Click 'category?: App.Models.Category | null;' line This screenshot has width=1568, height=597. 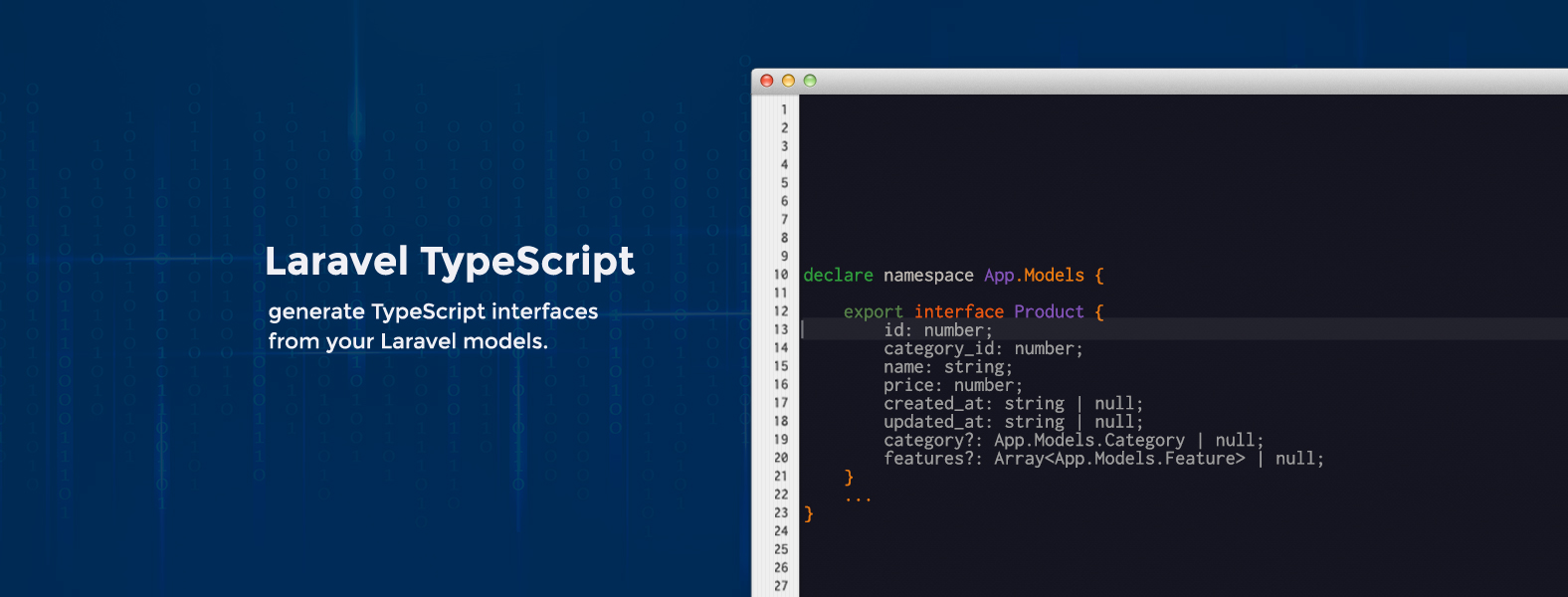(x=1074, y=441)
